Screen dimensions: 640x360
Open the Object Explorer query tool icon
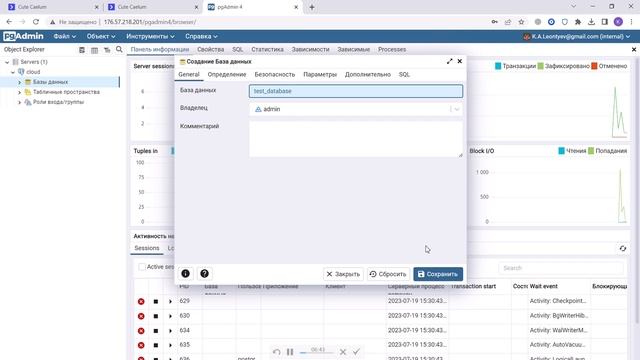click(82, 50)
